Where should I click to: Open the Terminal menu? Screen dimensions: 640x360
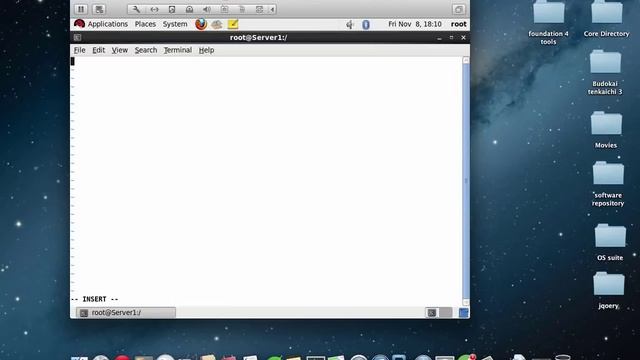pos(178,50)
